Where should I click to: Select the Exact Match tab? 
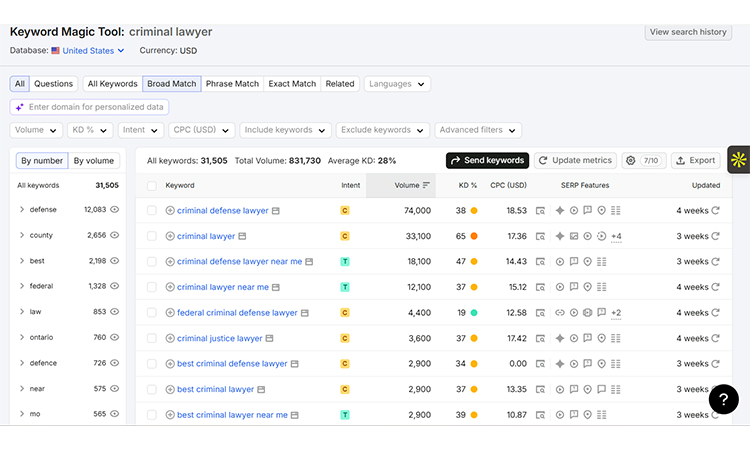pyautogui.click(x=292, y=84)
